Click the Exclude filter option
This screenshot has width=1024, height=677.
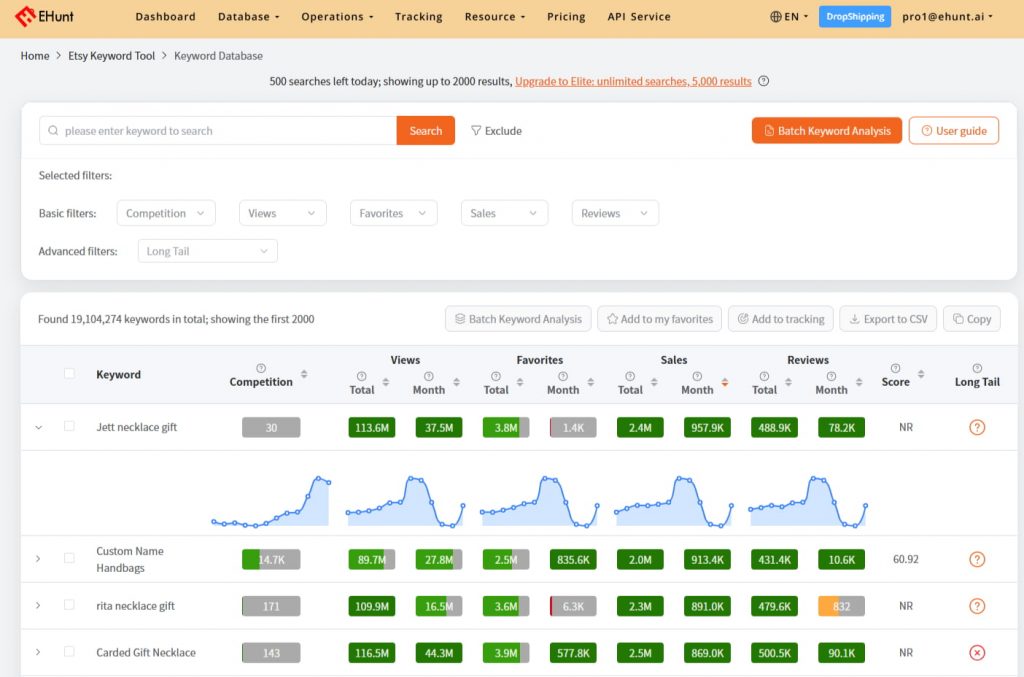click(496, 131)
